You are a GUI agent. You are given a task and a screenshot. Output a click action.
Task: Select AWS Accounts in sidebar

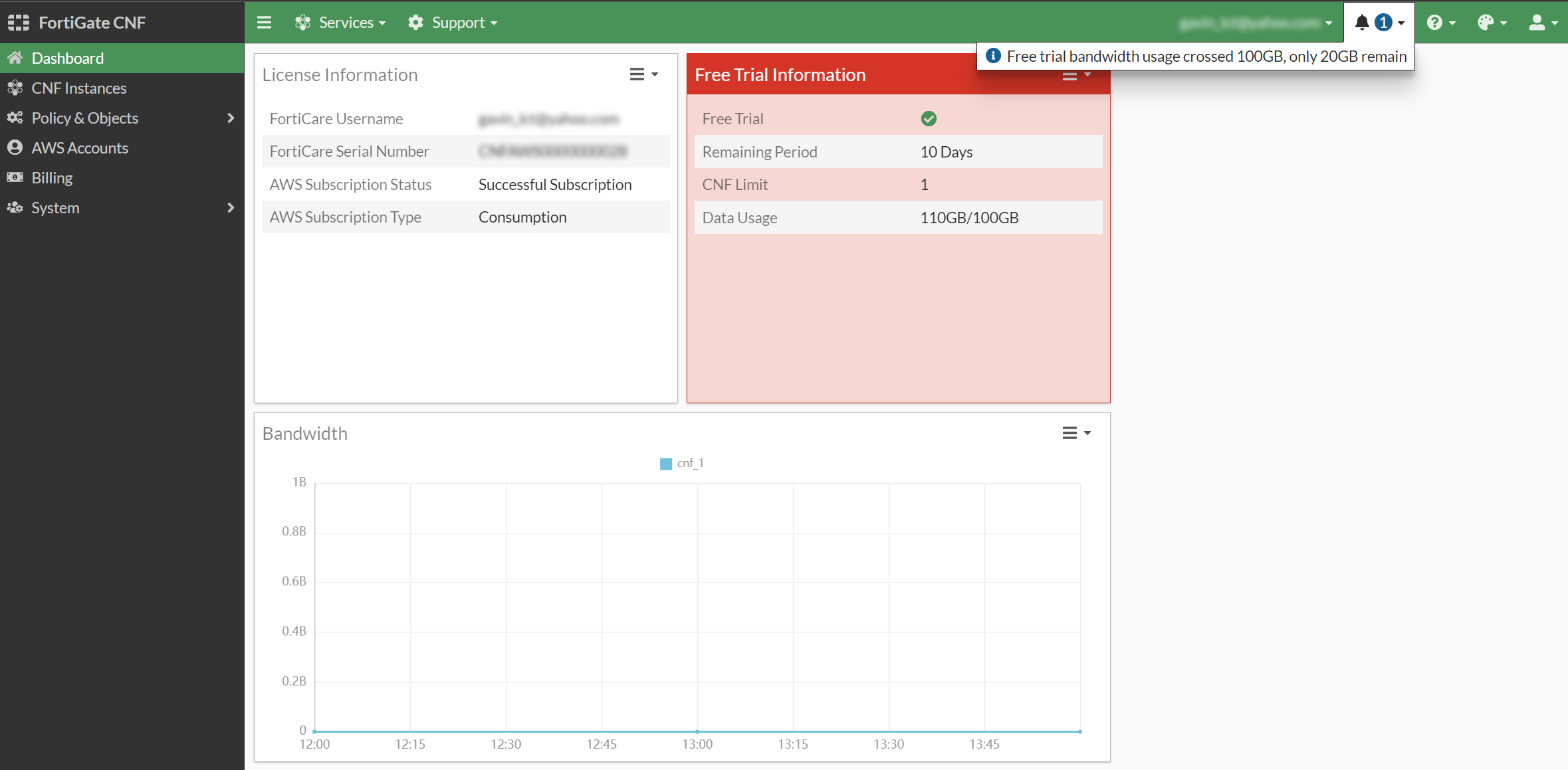[x=80, y=148]
